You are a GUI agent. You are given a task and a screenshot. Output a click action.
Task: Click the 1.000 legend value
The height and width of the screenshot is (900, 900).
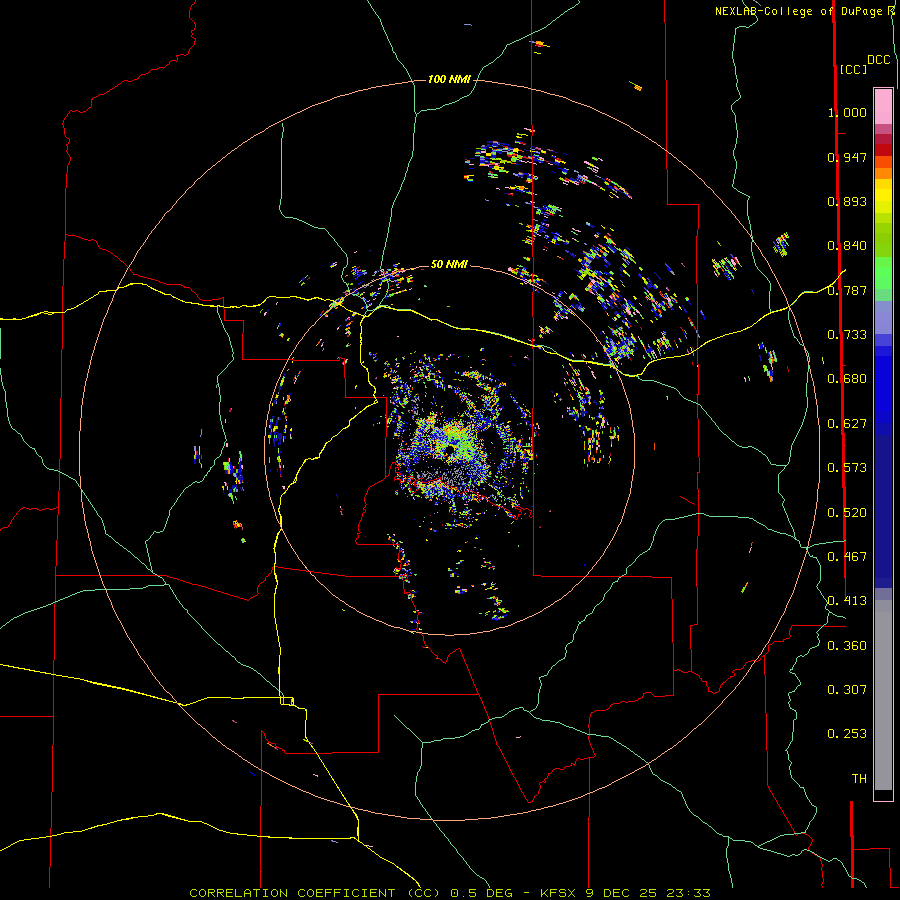(847, 112)
